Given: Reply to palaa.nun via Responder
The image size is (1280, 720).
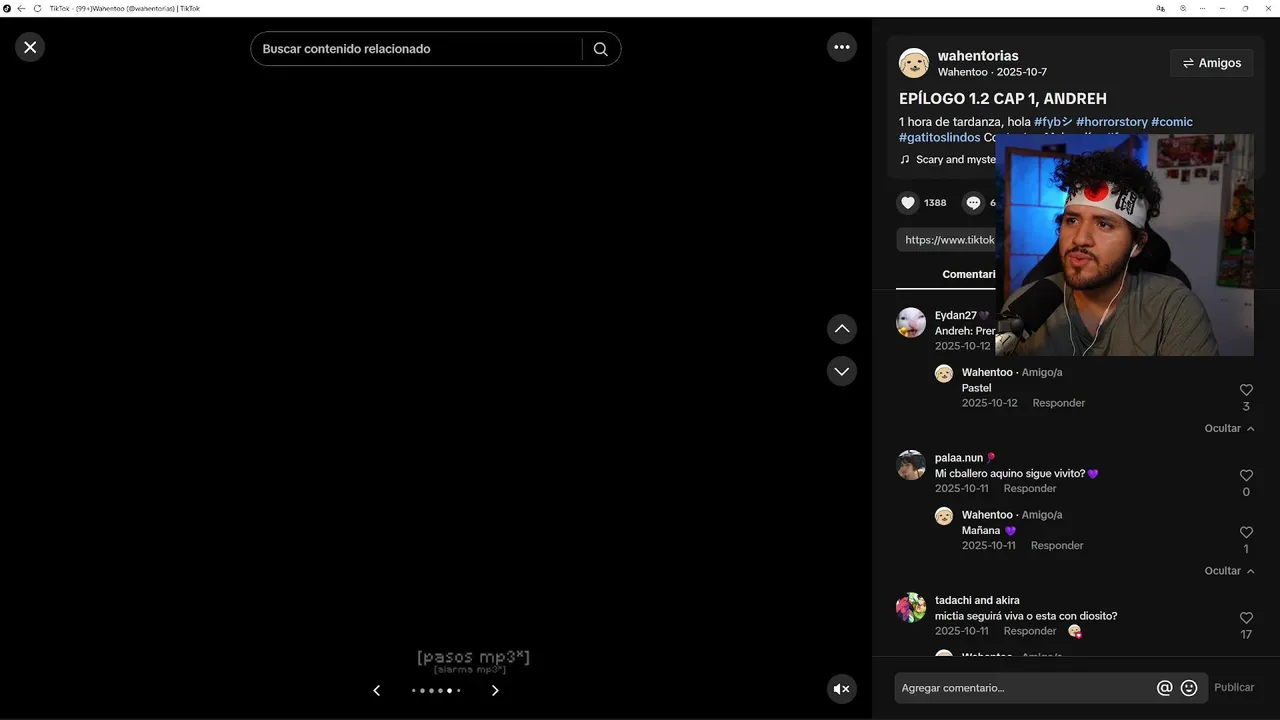Looking at the screenshot, I should tap(1030, 489).
